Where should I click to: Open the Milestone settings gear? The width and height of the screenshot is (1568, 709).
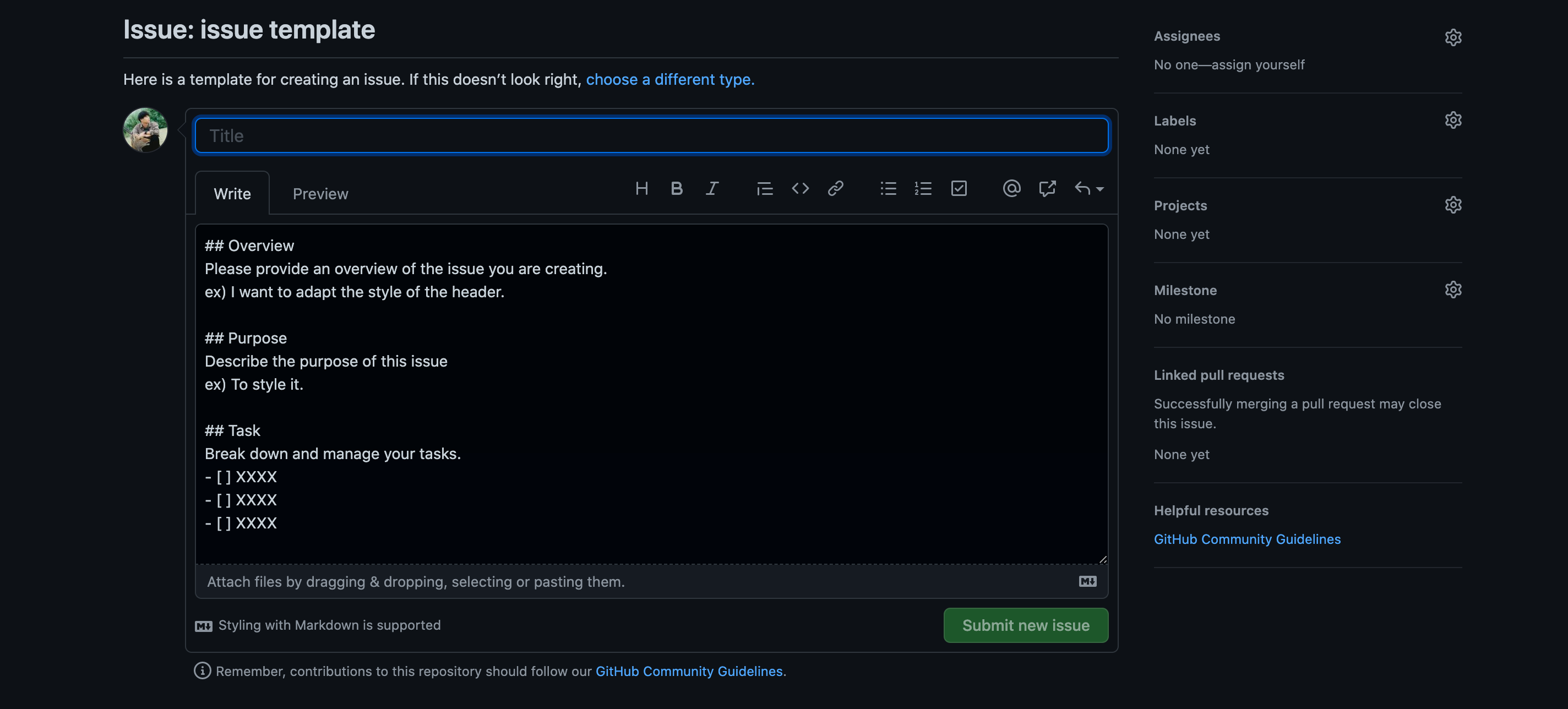1453,289
